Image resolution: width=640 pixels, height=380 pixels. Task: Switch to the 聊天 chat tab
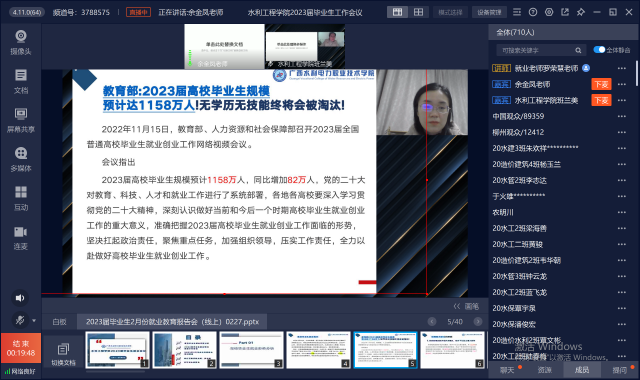click(x=507, y=370)
